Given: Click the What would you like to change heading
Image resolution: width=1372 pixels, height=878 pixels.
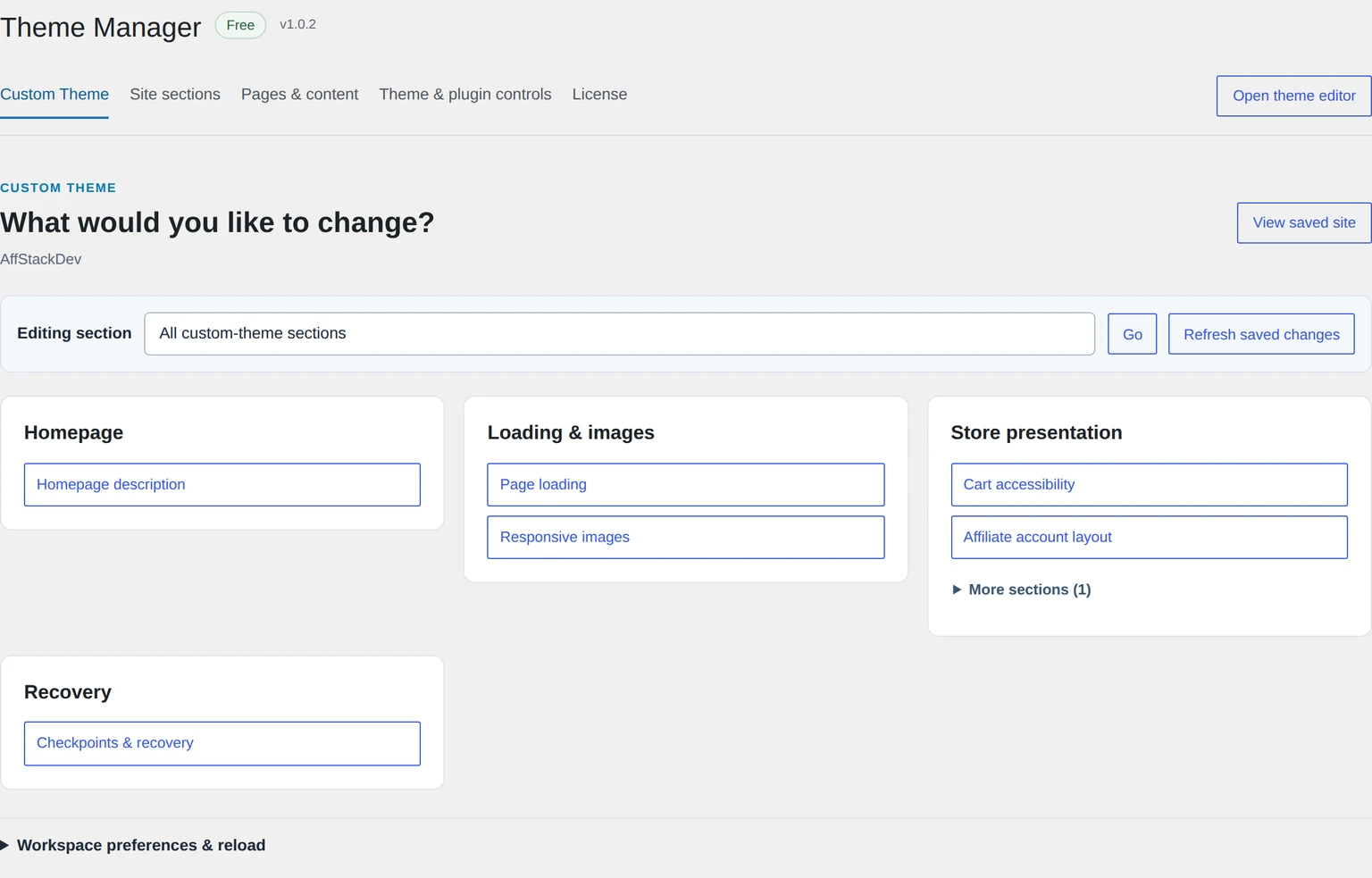Looking at the screenshot, I should [217, 222].
